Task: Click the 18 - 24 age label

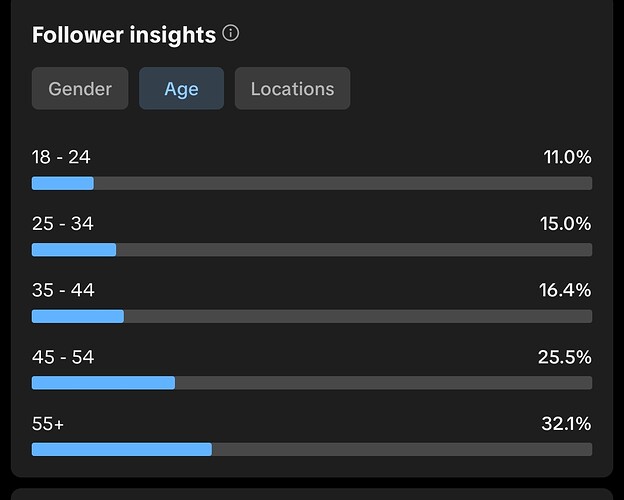Action: click(x=61, y=157)
